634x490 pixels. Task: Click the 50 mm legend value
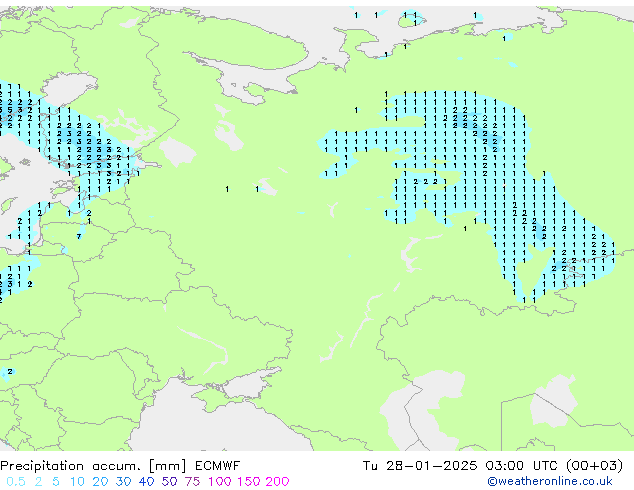[168, 482]
